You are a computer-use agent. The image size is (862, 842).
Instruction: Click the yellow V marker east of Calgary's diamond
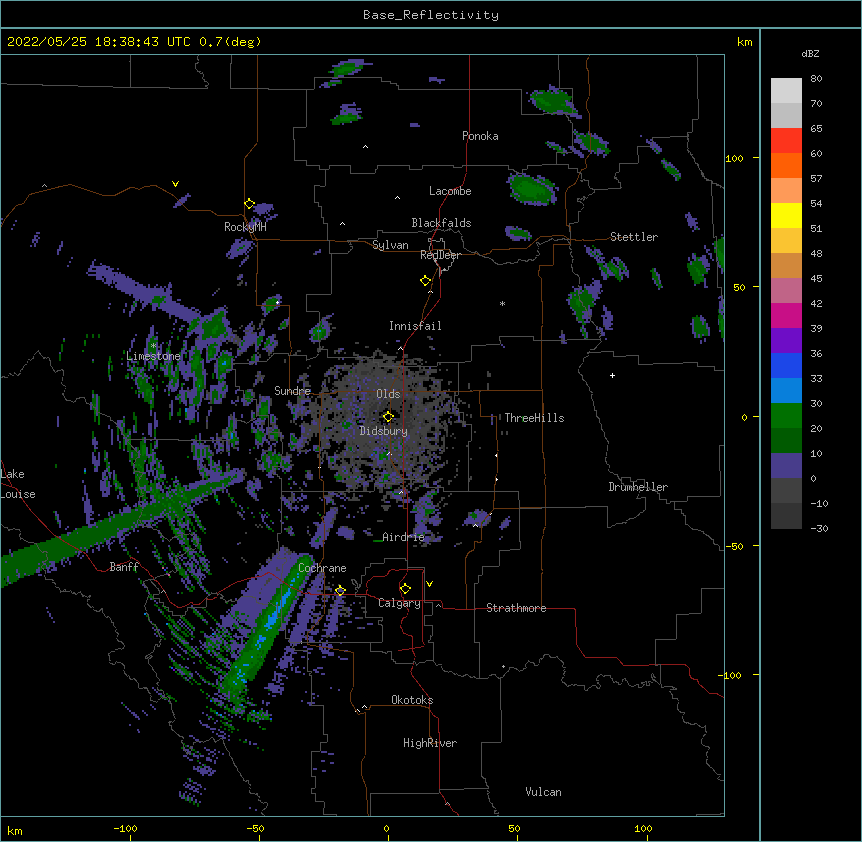[429, 584]
